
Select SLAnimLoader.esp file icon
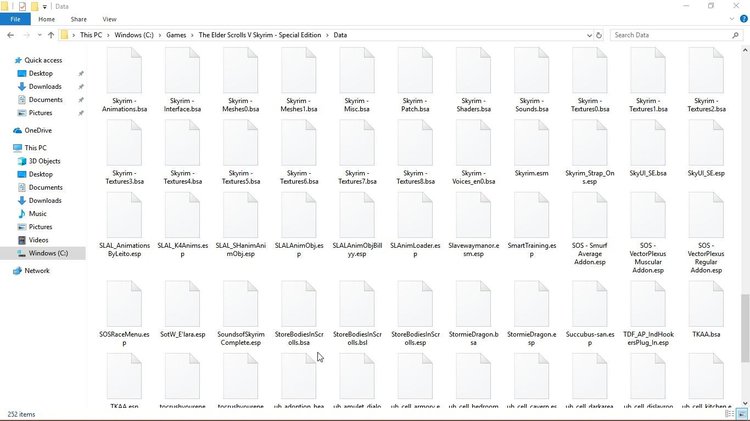pyautogui.click(x=415, y=215)
